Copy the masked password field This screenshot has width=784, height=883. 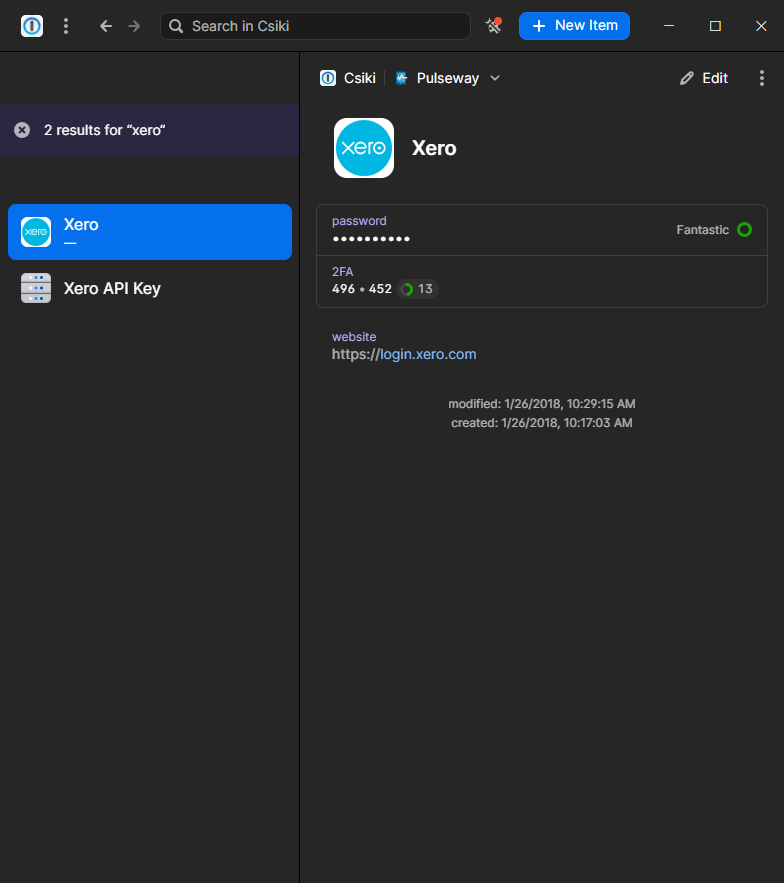[371, 239]
